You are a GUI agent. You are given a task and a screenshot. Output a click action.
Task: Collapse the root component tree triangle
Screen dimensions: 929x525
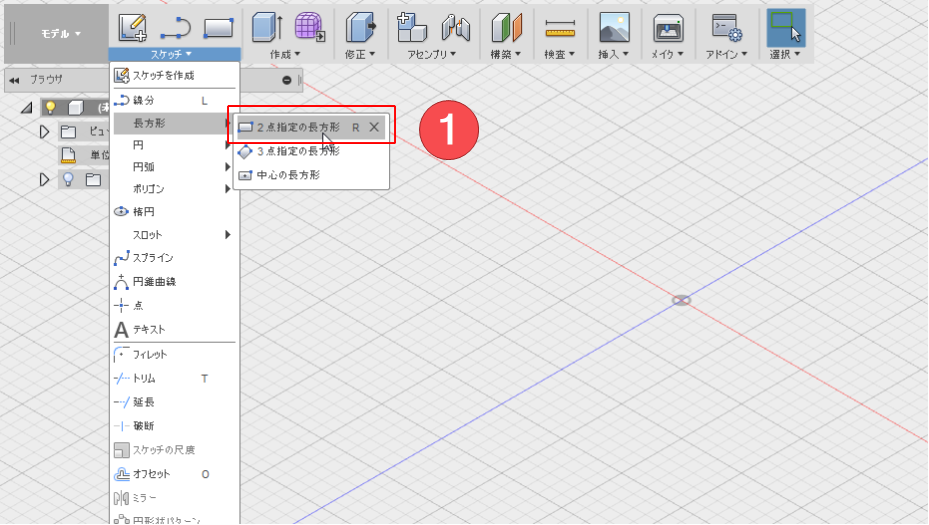[x=27, y=108]
